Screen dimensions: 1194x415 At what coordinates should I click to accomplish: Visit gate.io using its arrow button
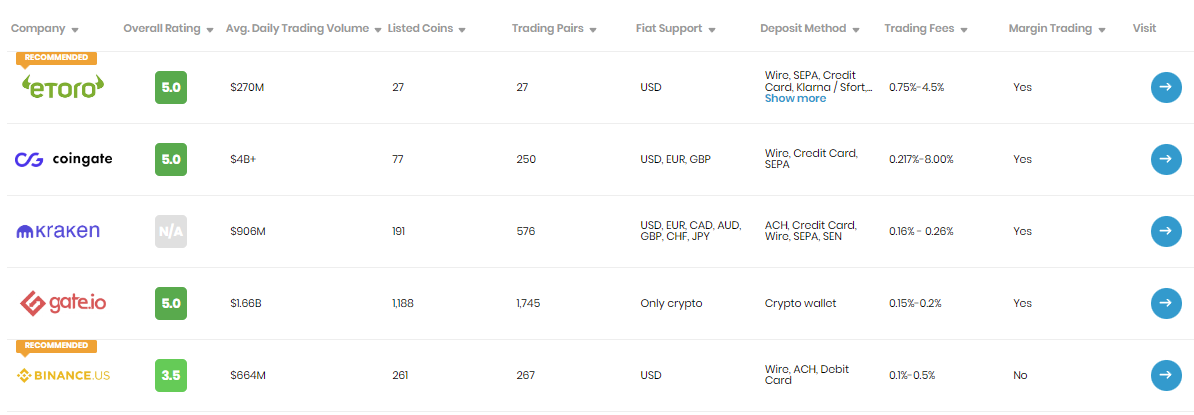[1166, 303]
